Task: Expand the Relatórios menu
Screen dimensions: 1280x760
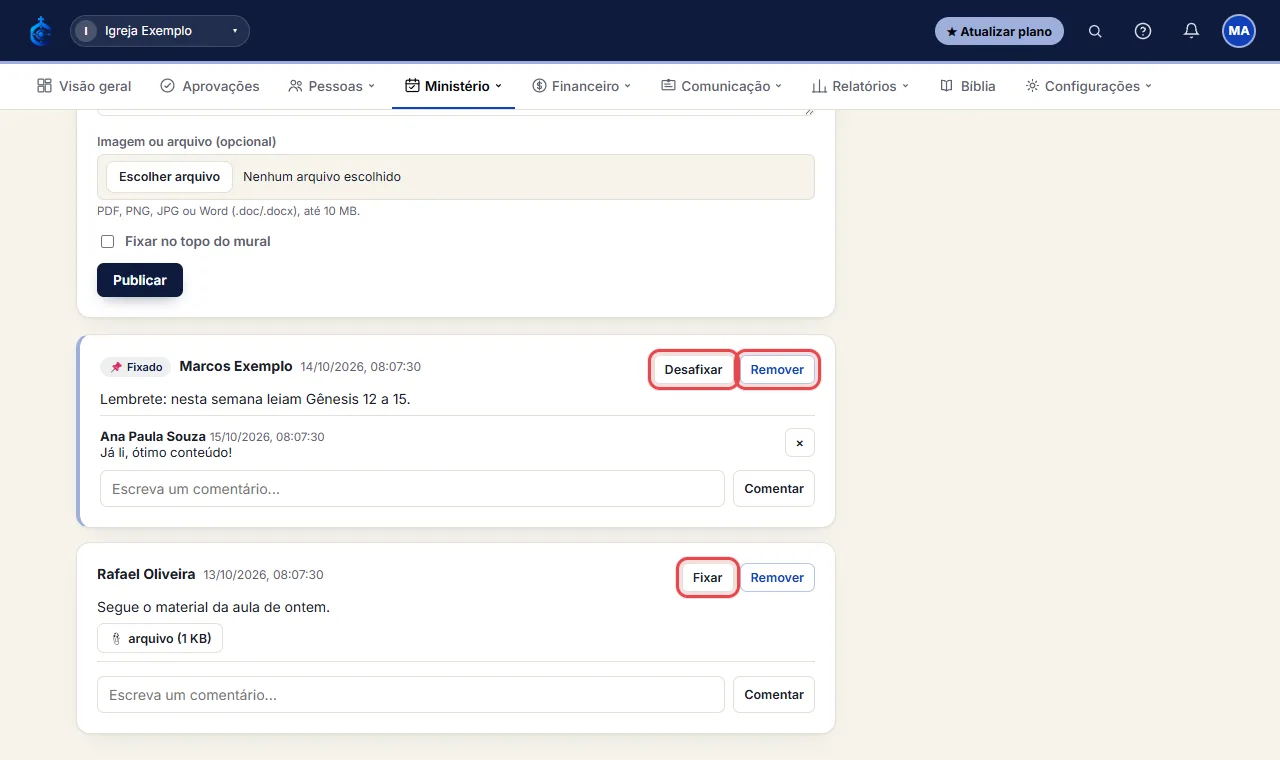Action: tap(860, 86)
